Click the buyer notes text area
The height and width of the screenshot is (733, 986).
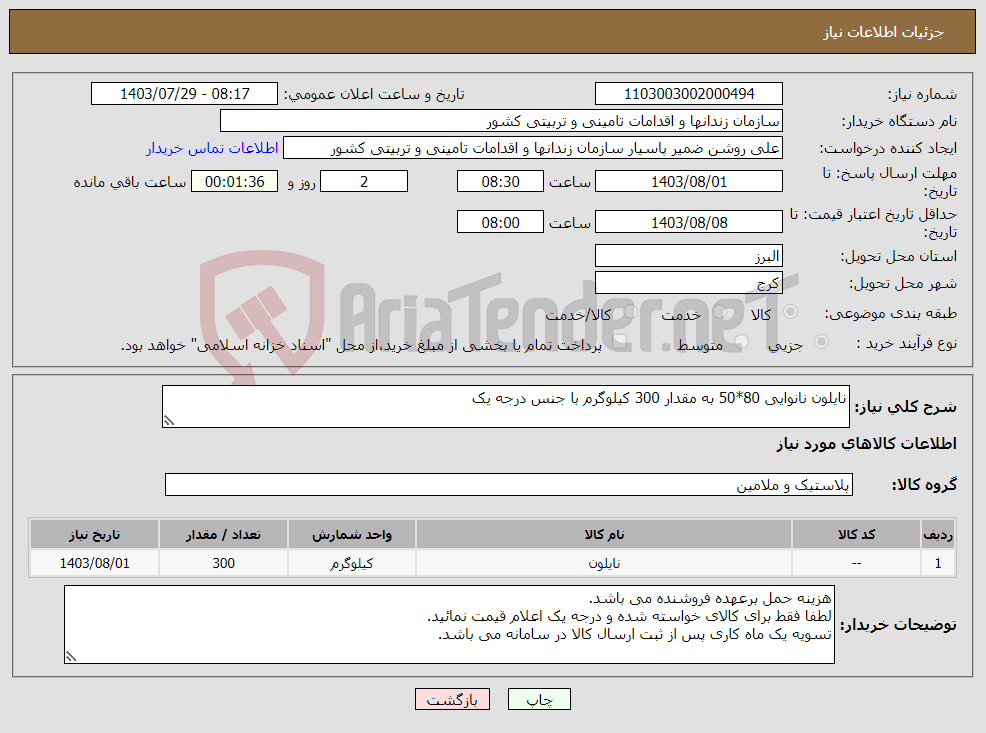449,624
